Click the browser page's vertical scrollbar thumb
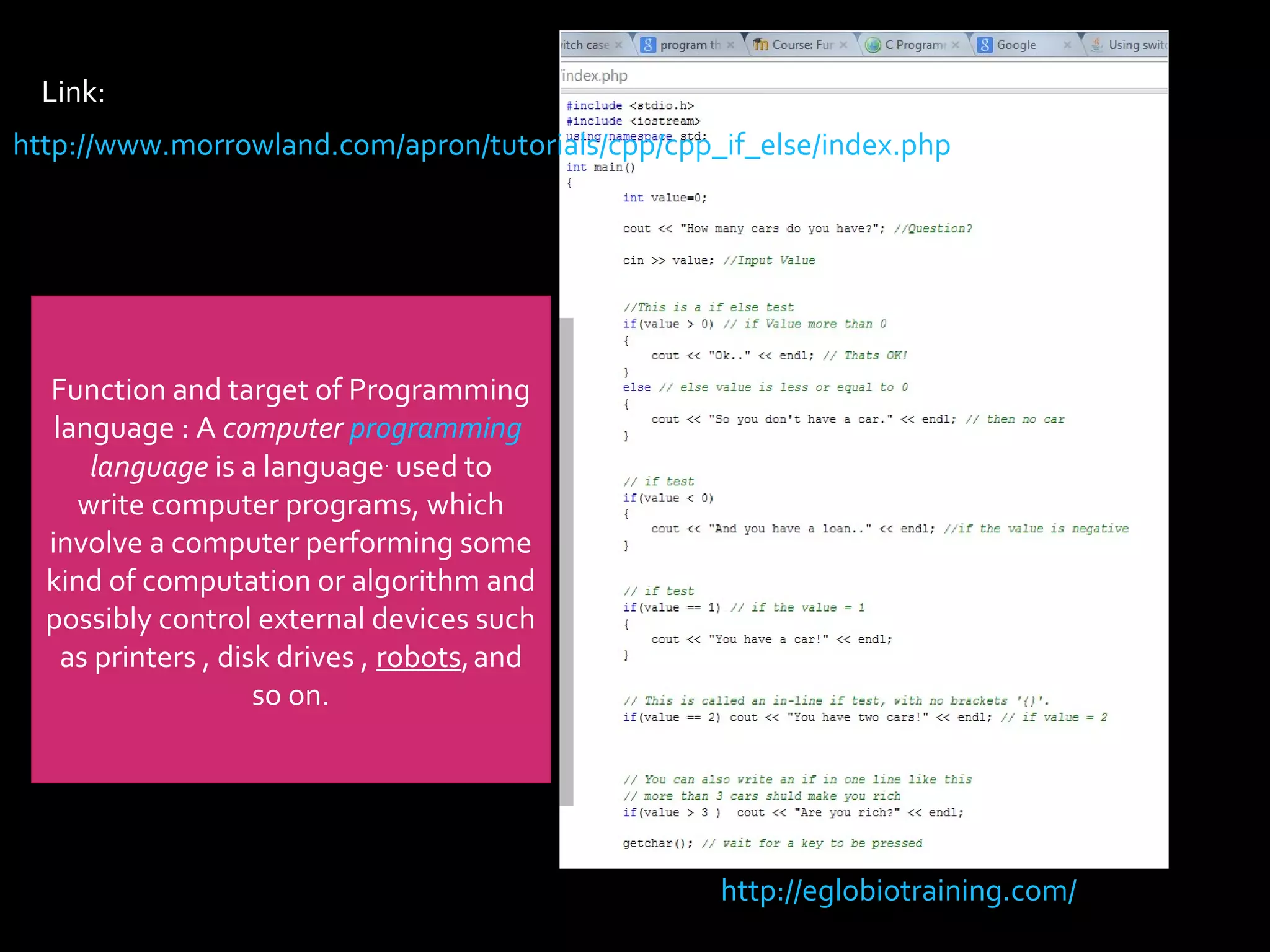1270x952 pixels. [566, 562]
